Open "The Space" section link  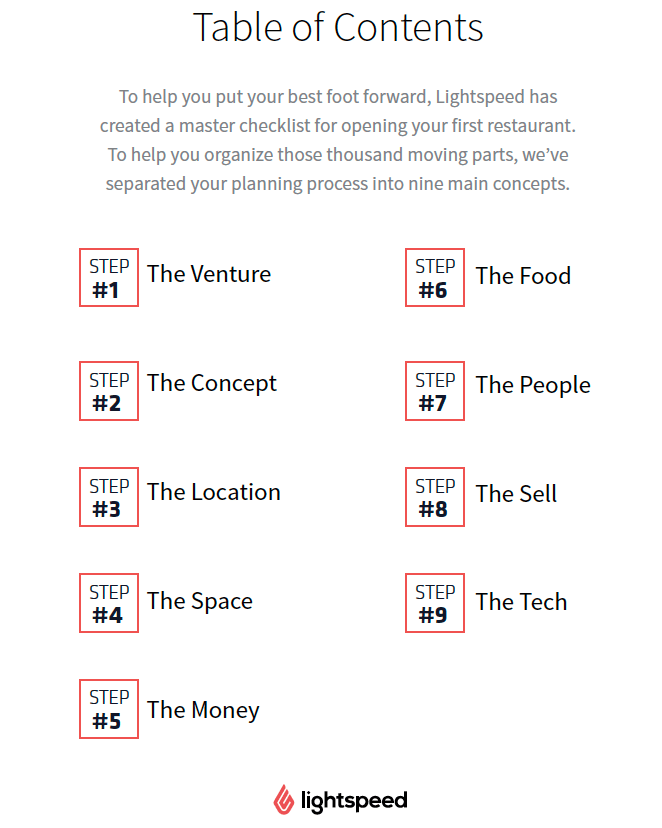click(200, 601)
